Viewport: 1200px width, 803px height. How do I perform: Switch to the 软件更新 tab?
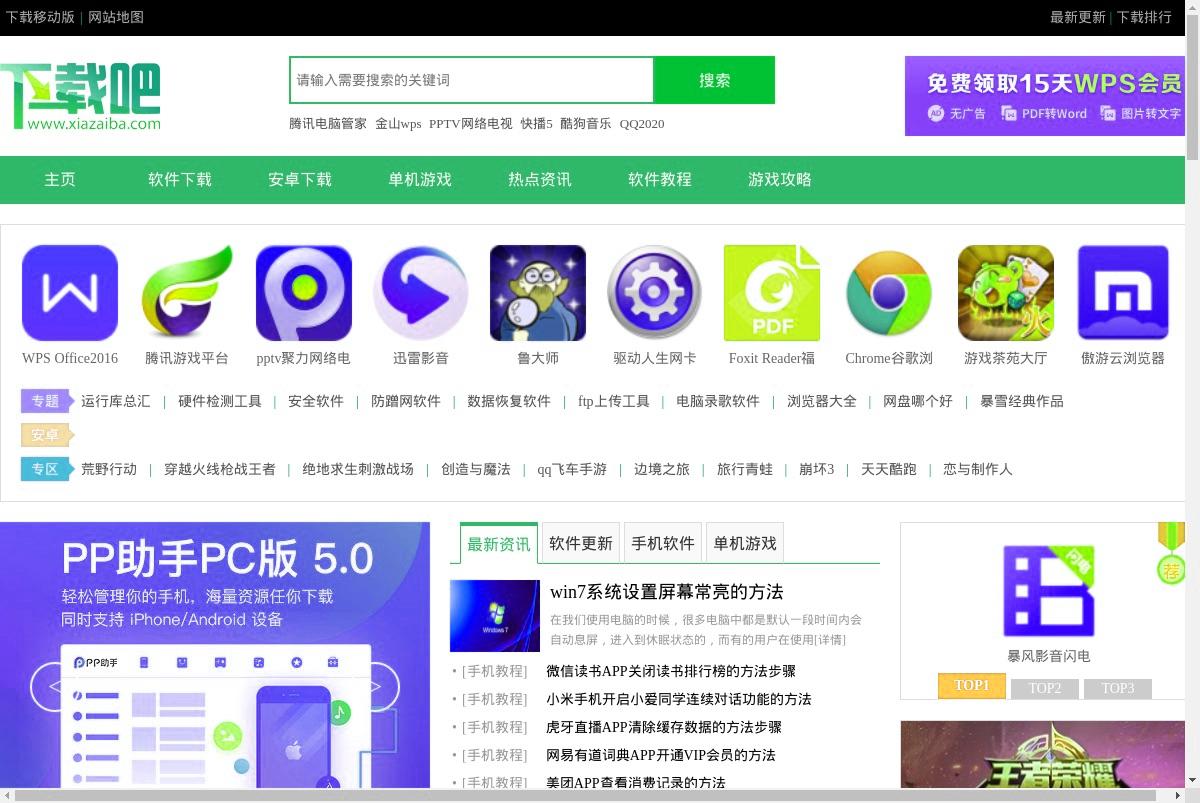[581, 543]
